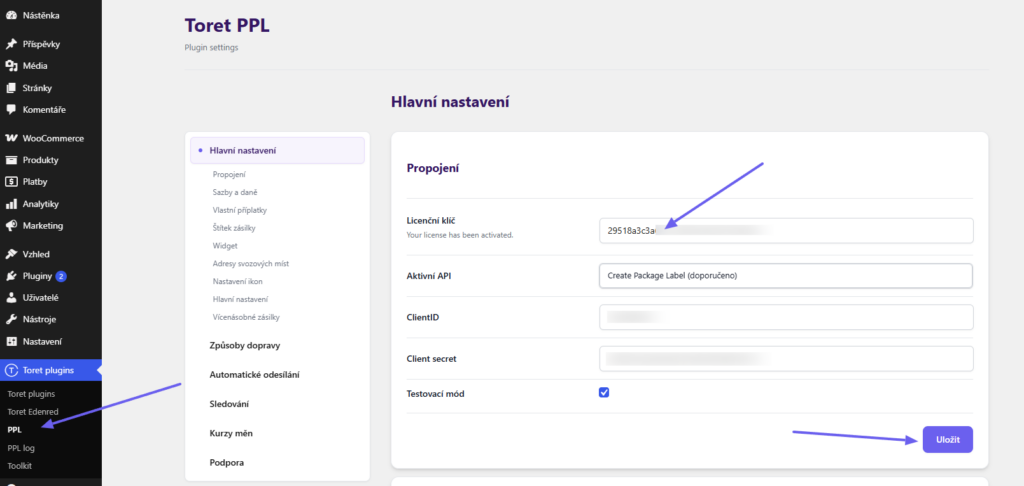Open Toret Edenred submenu link

tap(33, 412)
